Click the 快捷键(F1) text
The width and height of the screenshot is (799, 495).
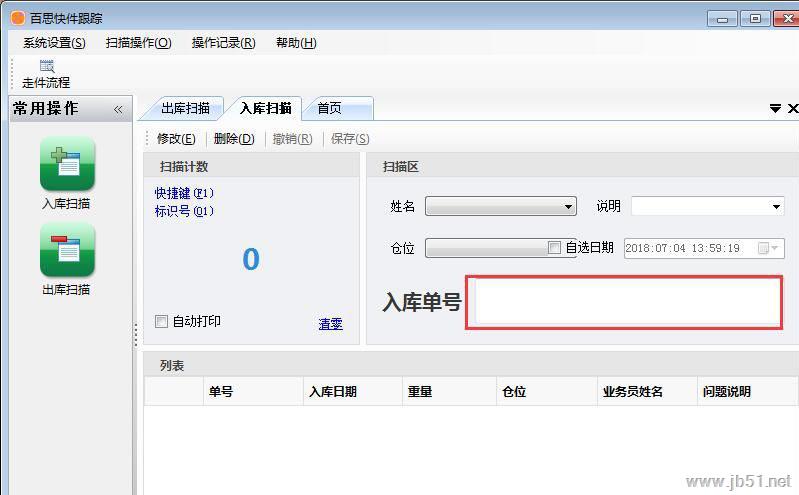[184, 193]
